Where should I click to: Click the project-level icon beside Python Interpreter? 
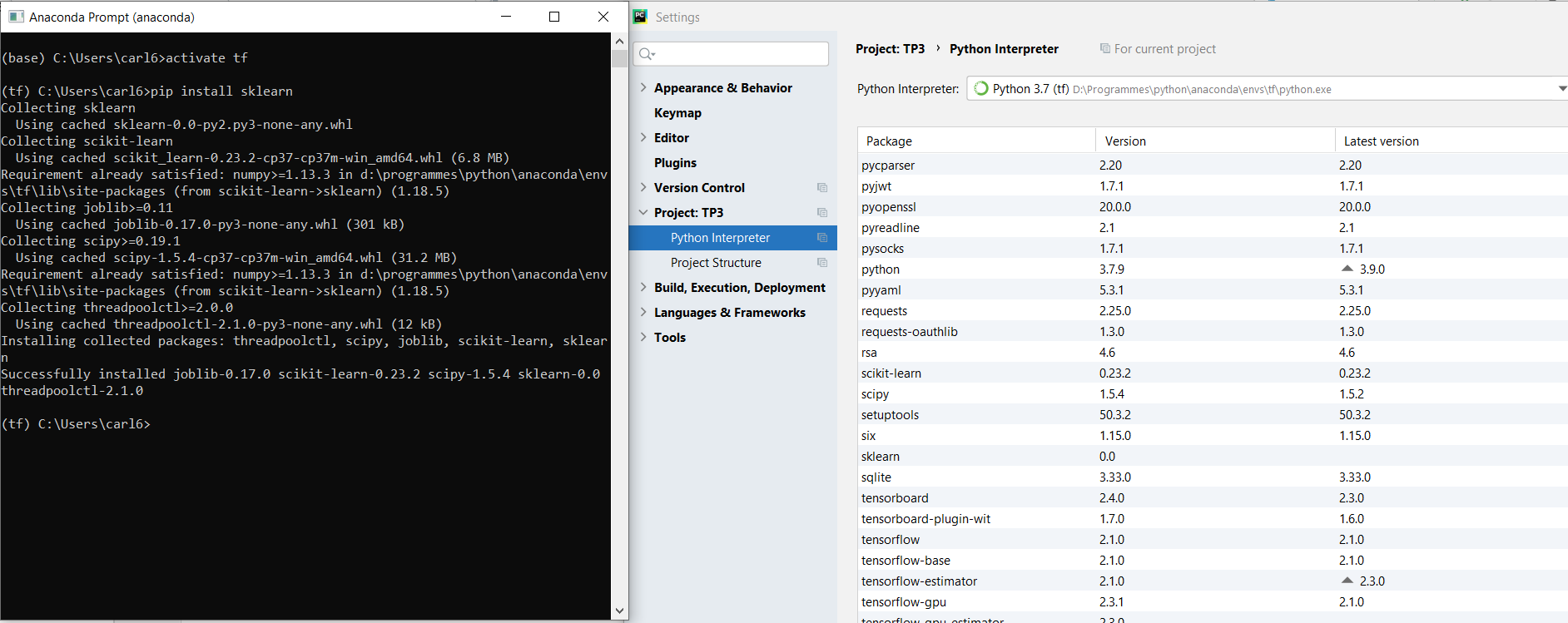pyautogui.click(x=822, y=238)
